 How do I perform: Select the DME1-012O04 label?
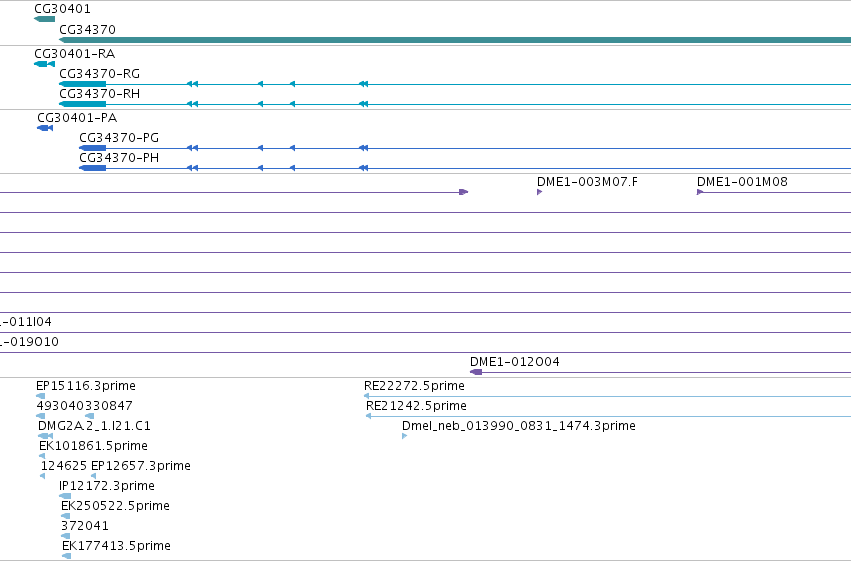pos(515,362)
